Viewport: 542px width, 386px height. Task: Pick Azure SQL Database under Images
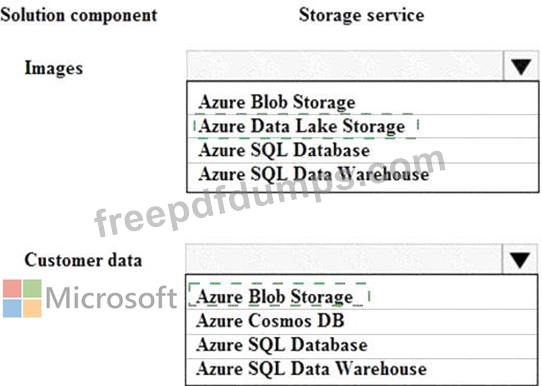[x=363, y=150]
